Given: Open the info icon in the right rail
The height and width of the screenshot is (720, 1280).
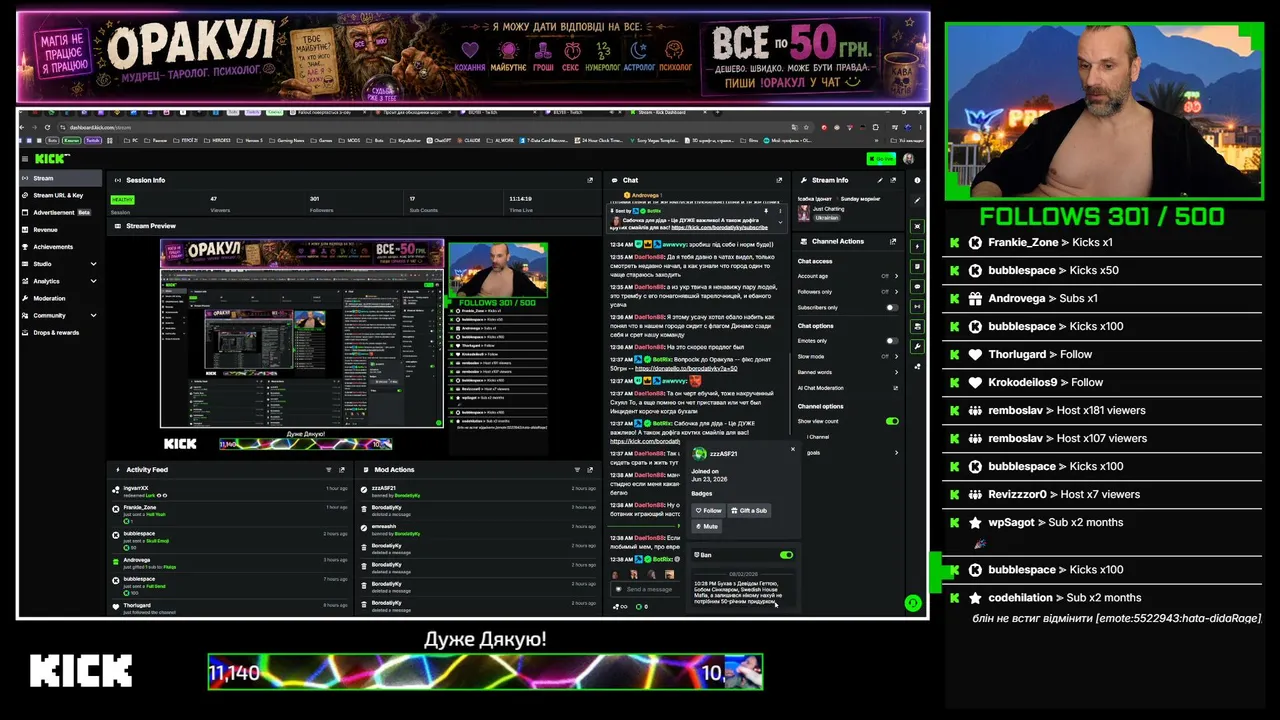Looking at the screenshot, I should (x=917, y=180).
